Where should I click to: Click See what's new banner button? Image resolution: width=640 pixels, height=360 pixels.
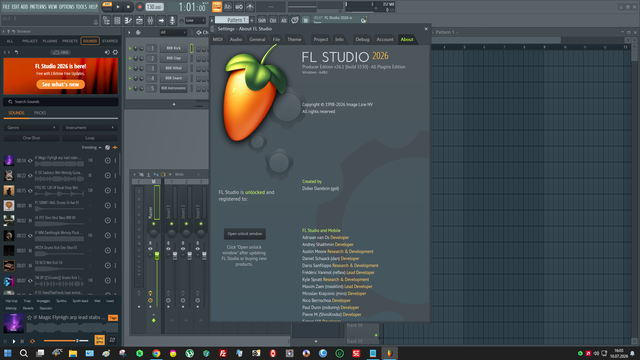[60, 84]
